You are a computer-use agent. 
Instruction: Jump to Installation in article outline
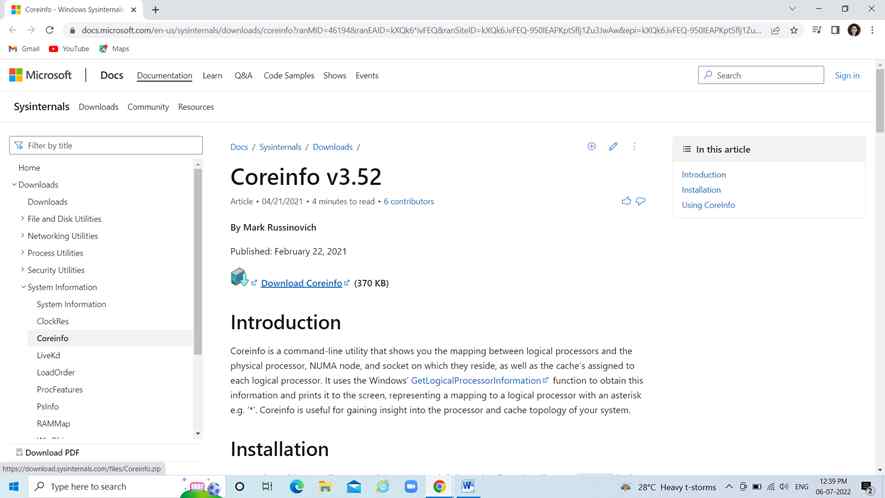(701, 190)
